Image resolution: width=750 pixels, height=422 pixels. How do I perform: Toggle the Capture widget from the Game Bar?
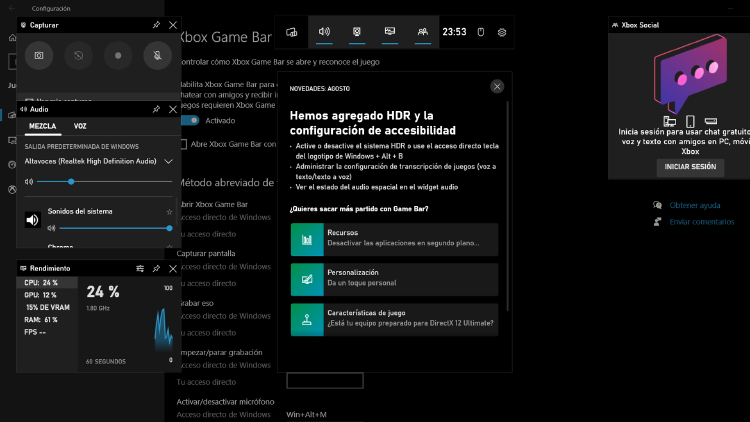pos(357,32)
